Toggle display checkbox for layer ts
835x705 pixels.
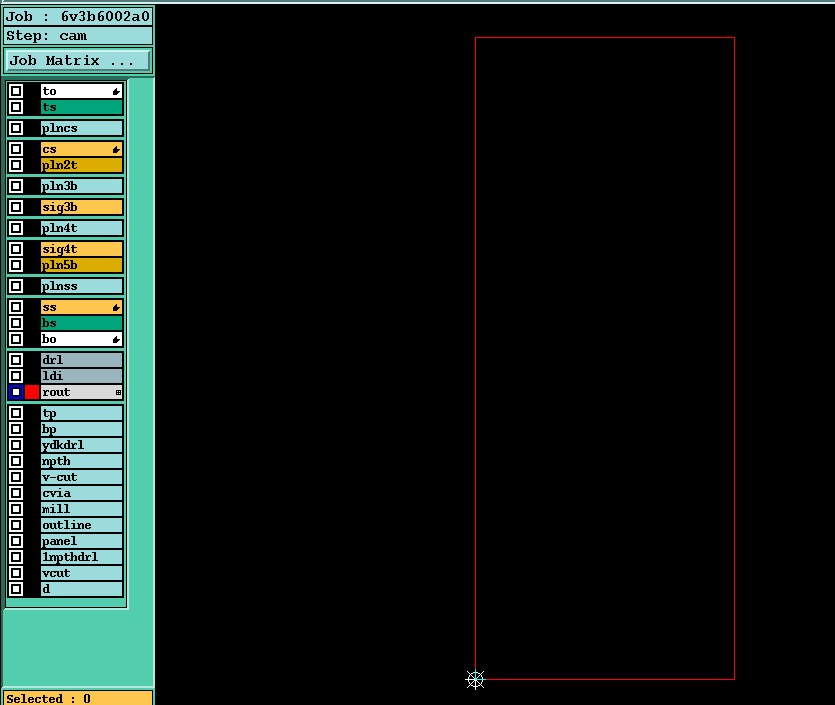click(x=16, y=107)
